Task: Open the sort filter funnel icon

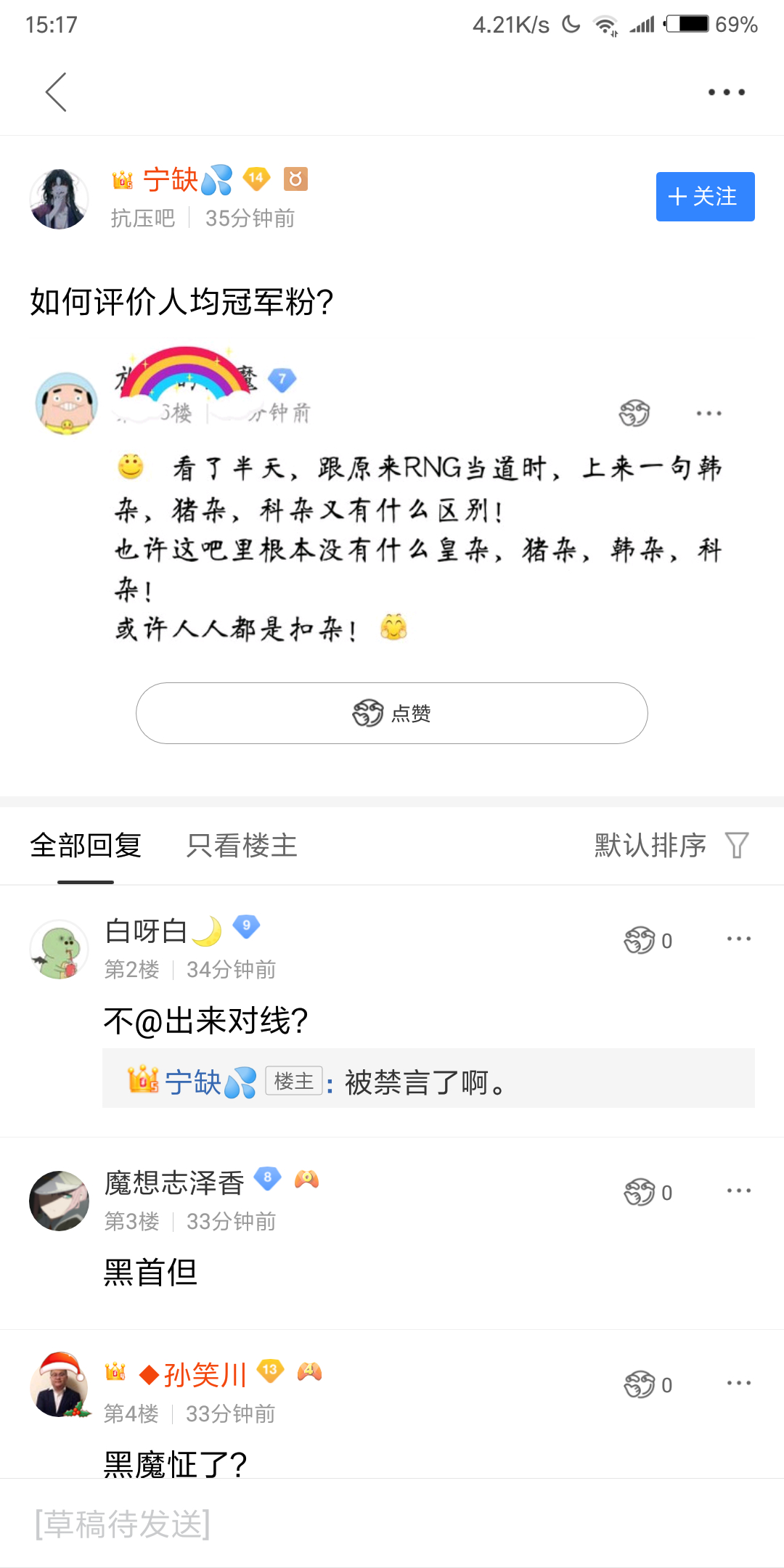Action: 737,845
